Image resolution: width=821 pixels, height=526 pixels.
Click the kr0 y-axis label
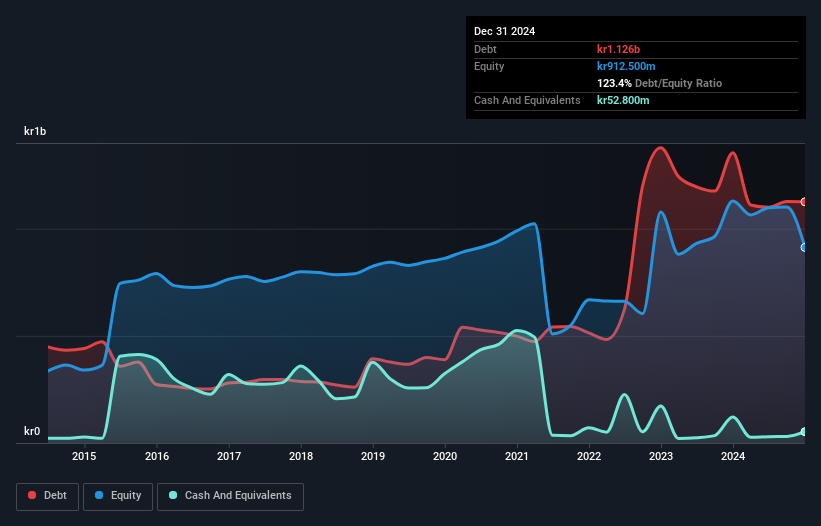click(x=32, y=431)
